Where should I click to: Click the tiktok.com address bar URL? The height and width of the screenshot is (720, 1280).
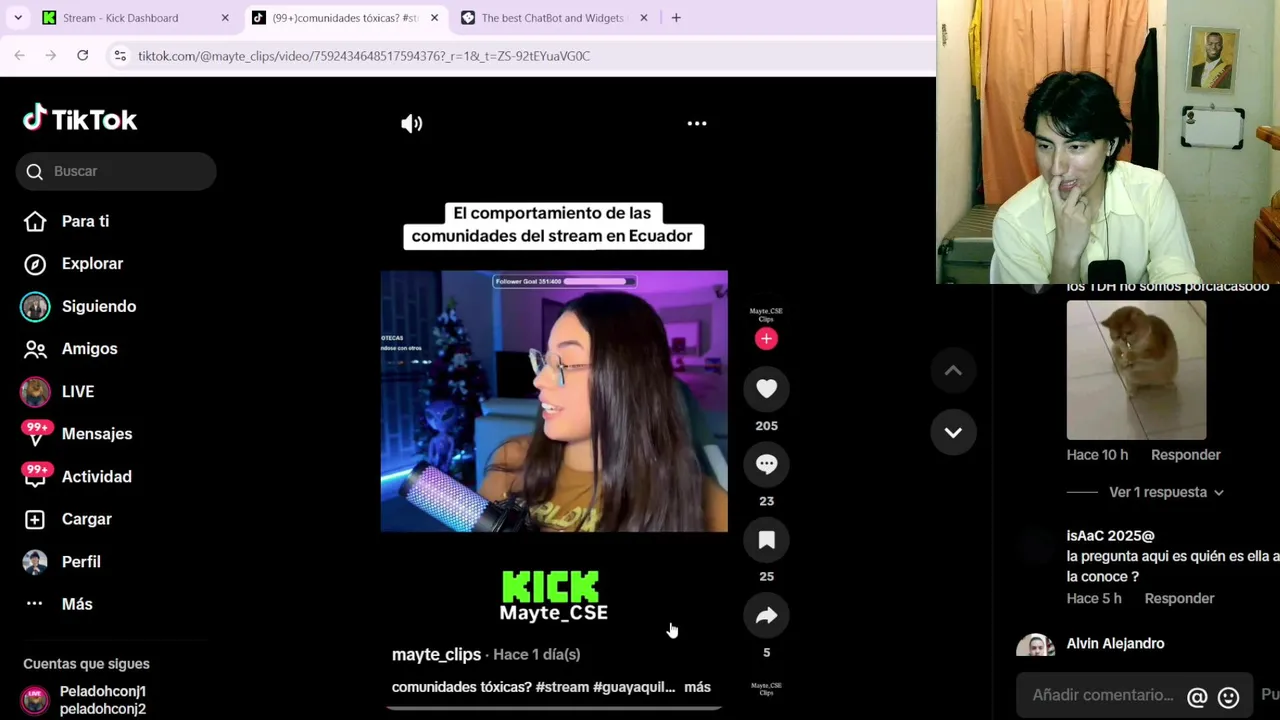(x=364, y=56)
